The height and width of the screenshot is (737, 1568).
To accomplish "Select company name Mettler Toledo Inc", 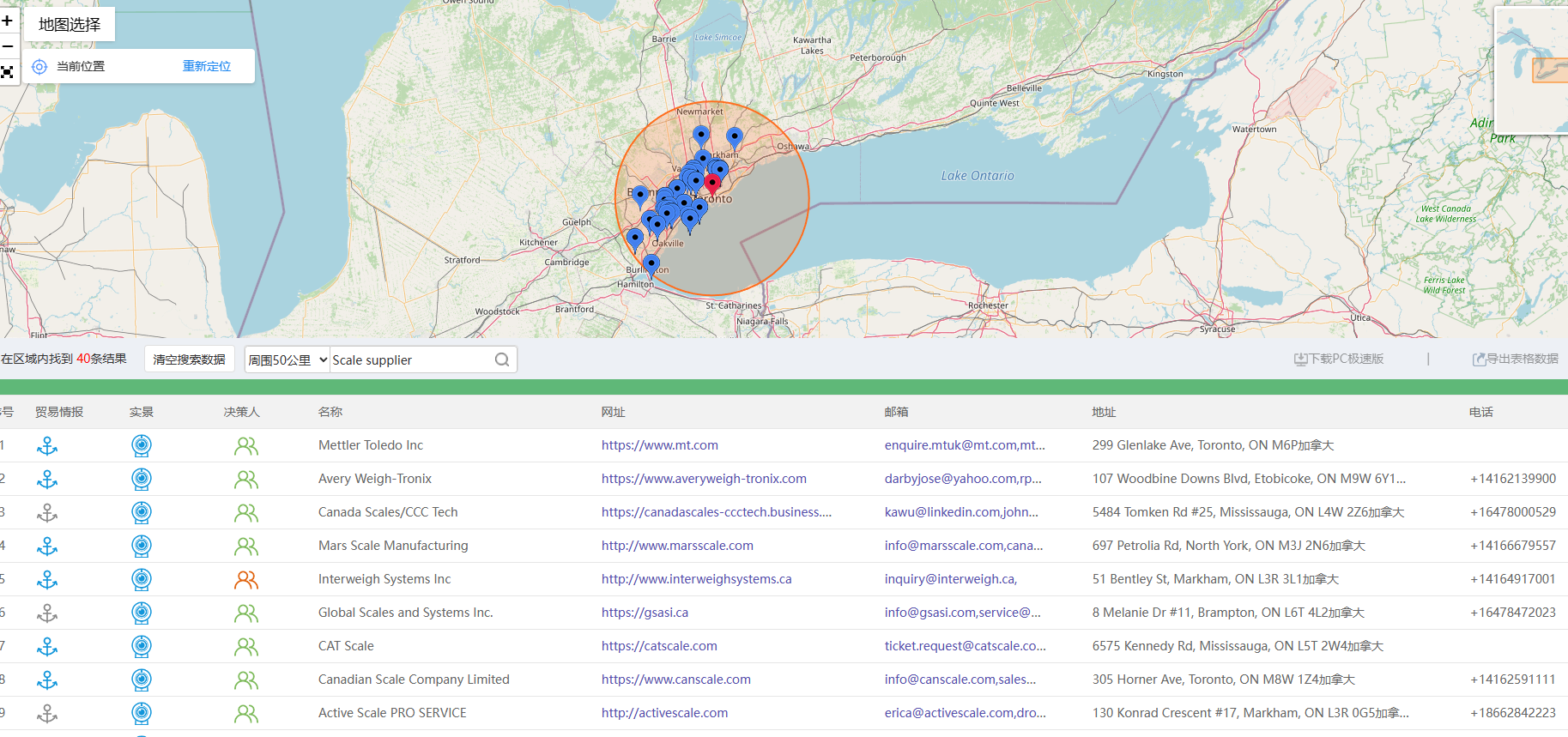I will click(x=371, y=445).
